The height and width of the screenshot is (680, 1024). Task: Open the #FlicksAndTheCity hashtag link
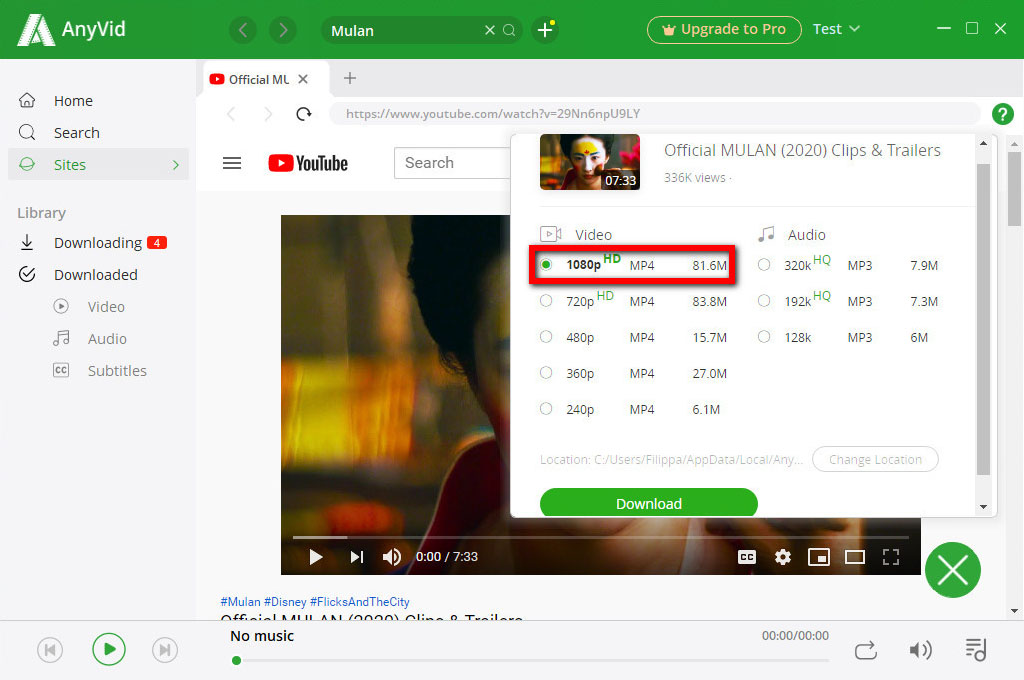[x=360, y=602]
